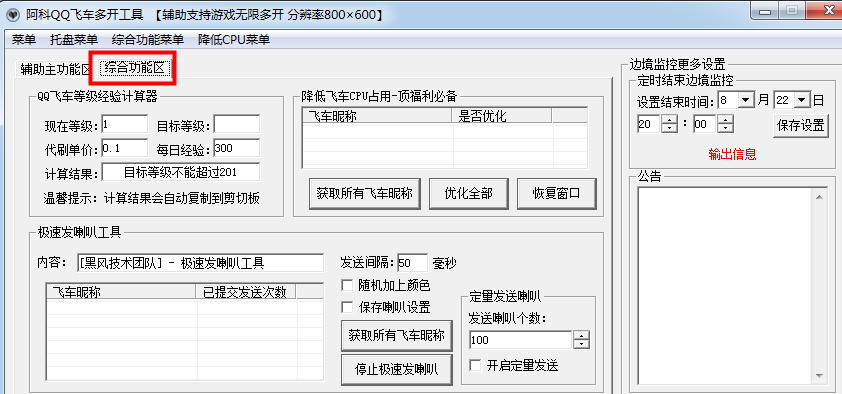Click the 目标等级 input field
Screen dimensions: 842x394
pyautogui.click(x=236, y=124)
